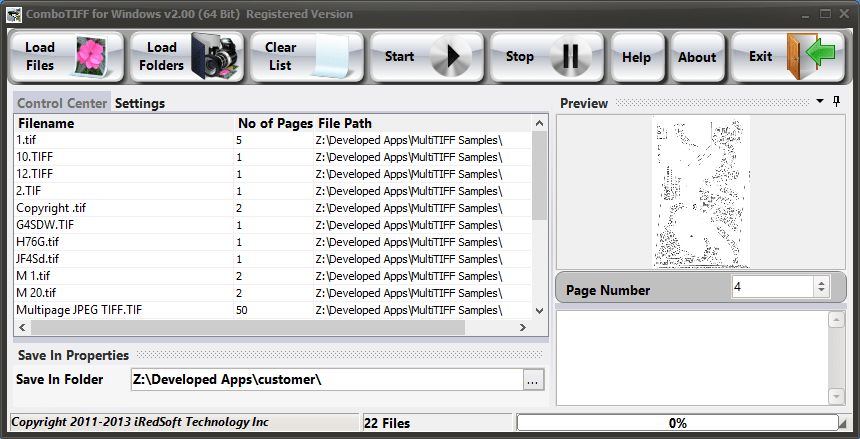Viewport: 860px width, 439px height.
Task: Click the file list scroll up arrow
Action: click(539, 123)
